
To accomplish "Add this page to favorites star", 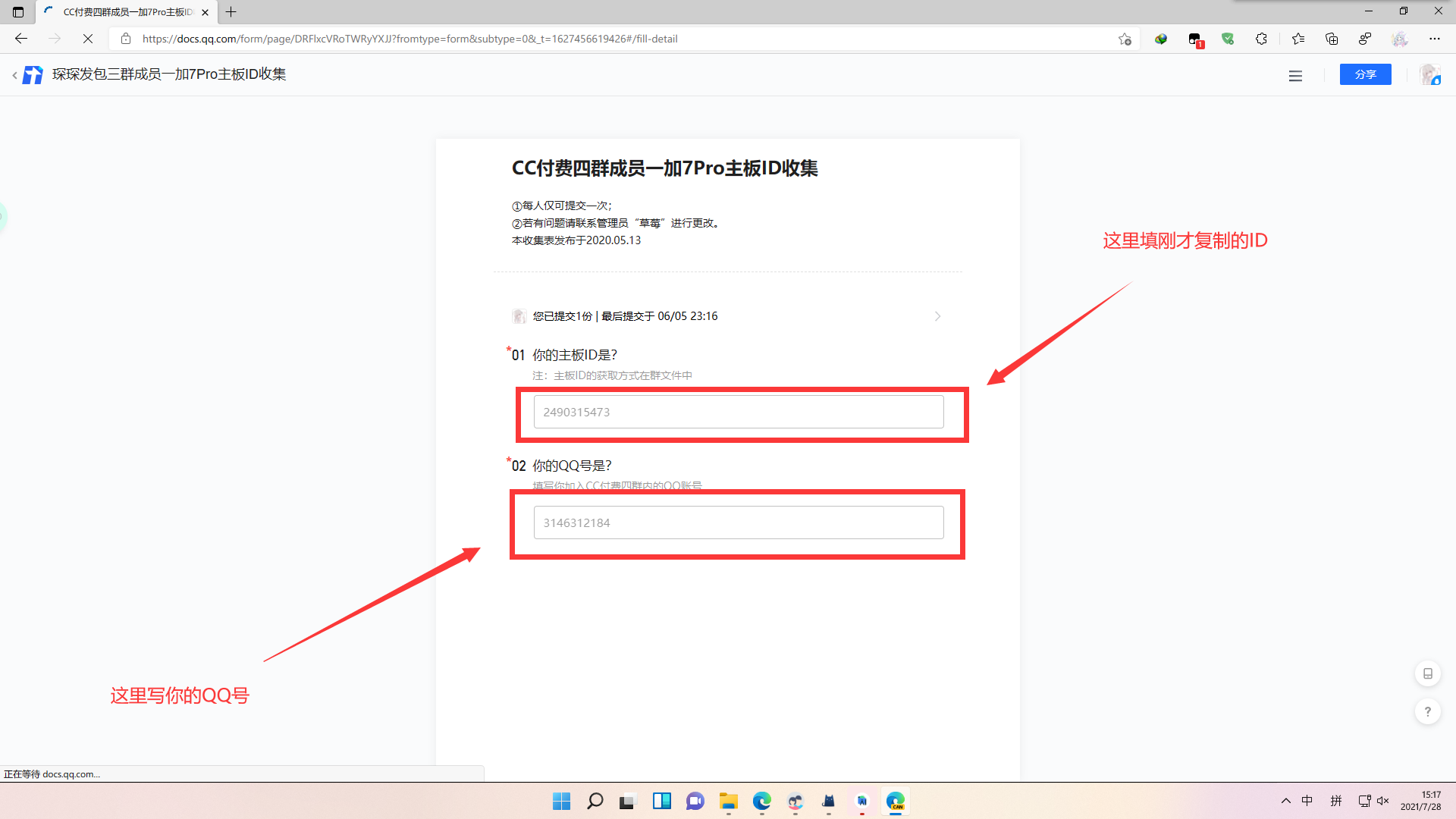I will click(x=1125, y=39).
